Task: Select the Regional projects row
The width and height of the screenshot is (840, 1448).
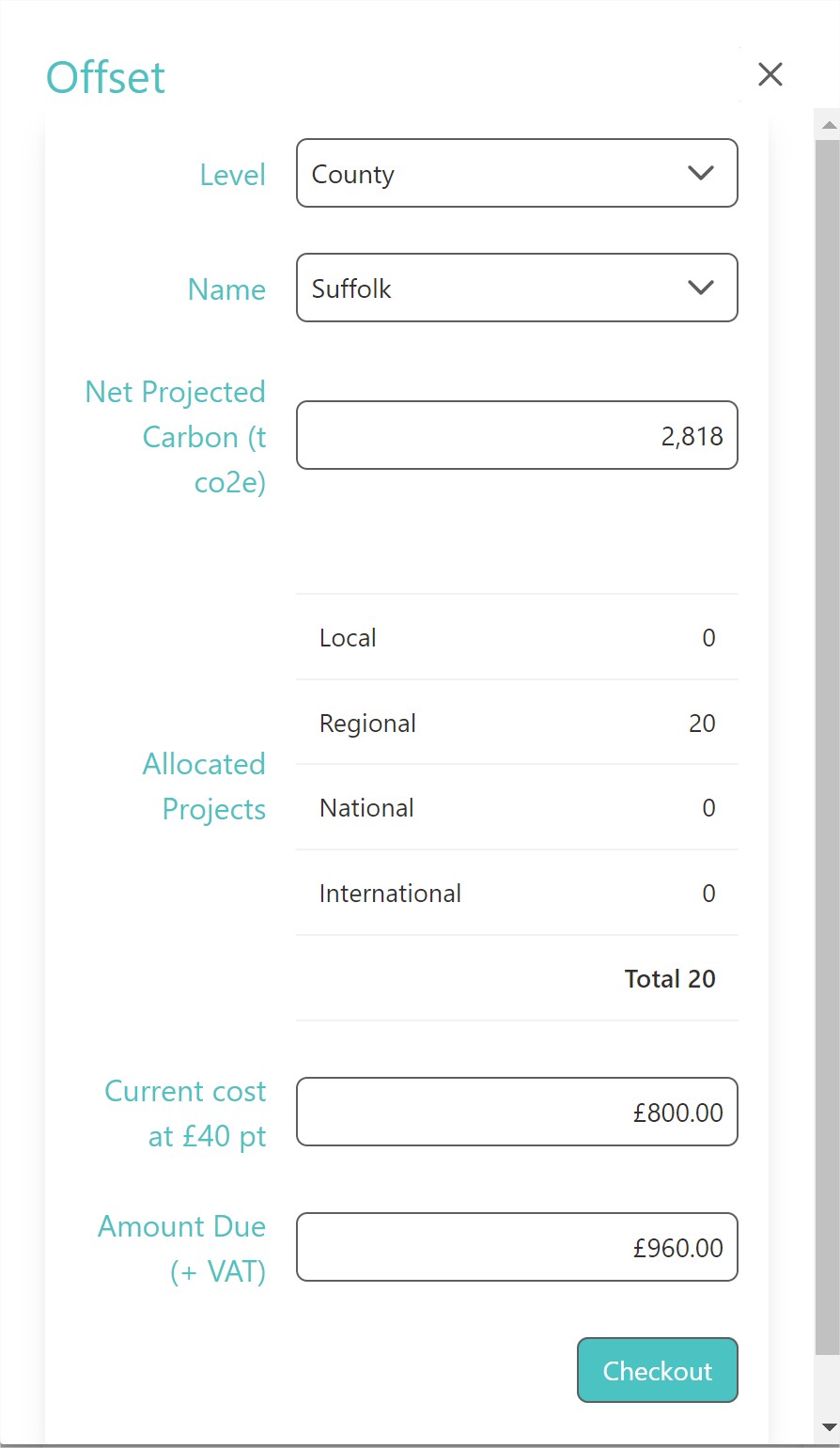Action: (x=517, y=723)
